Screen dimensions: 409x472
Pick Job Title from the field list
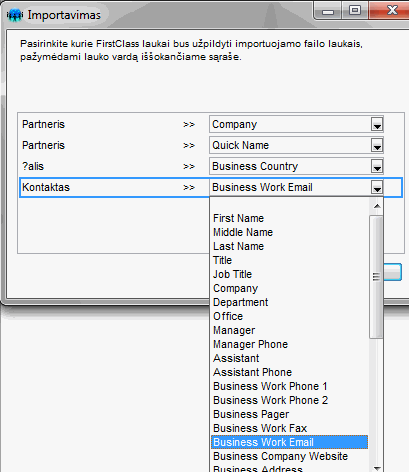click(x=233, y=274)
